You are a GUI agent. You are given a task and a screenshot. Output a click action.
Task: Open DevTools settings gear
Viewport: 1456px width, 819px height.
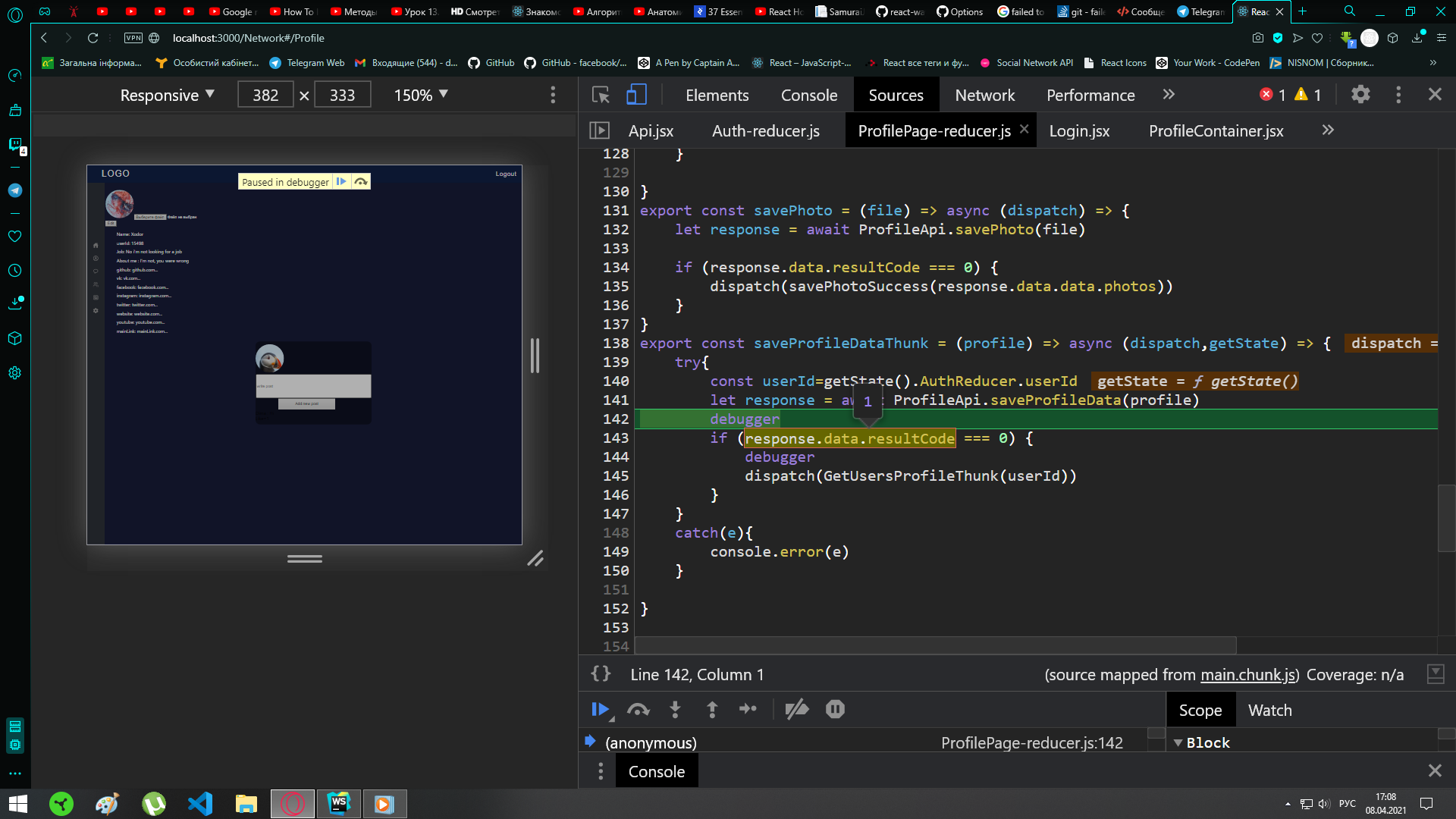pyautogui.click(x=1360, y=95)
